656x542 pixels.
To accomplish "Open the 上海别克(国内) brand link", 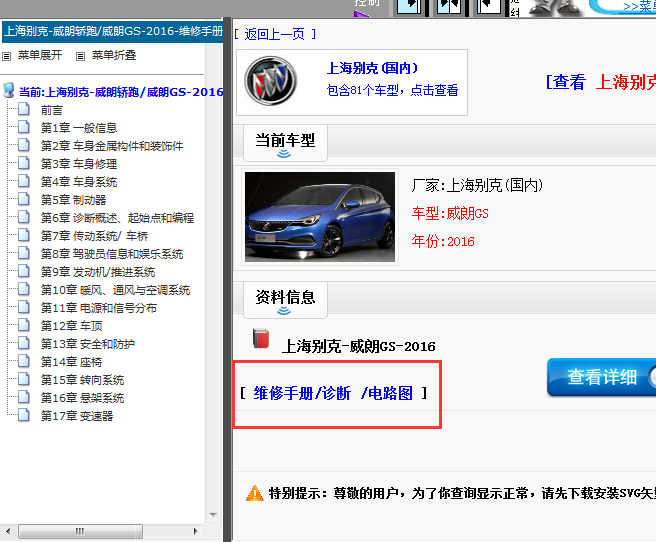I will pos(372,68).
